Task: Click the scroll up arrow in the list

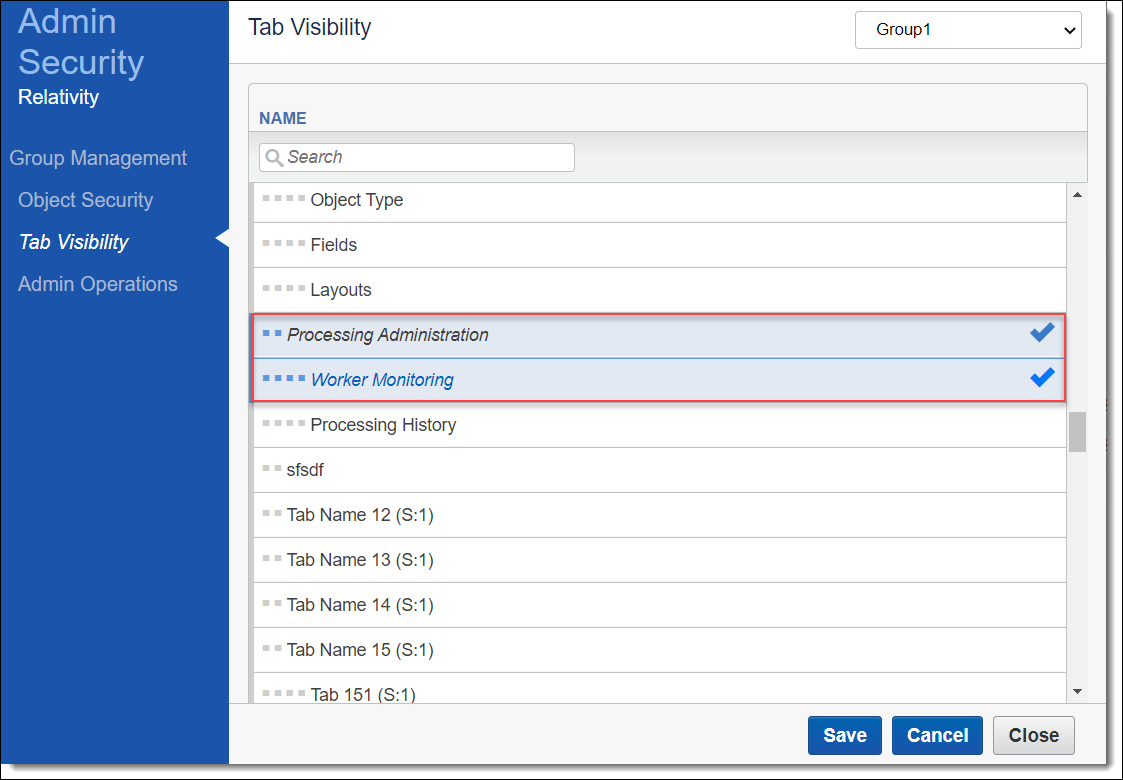Action: 1077,195
